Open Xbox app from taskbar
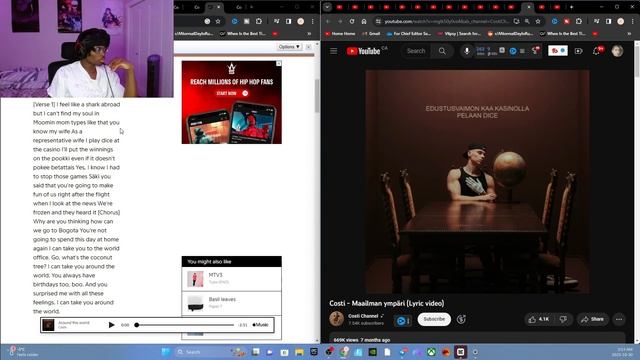 431,352
